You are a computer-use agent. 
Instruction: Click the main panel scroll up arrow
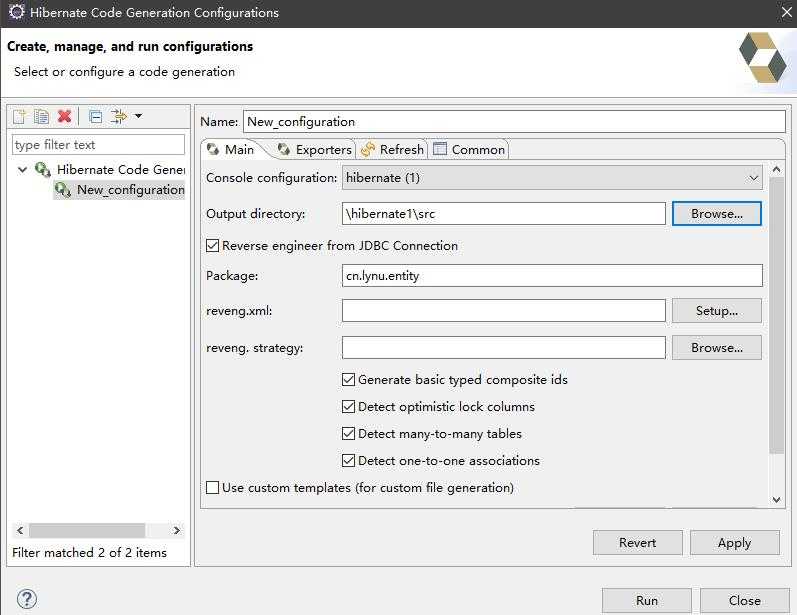pyautogui.click(x=776, y=169)
